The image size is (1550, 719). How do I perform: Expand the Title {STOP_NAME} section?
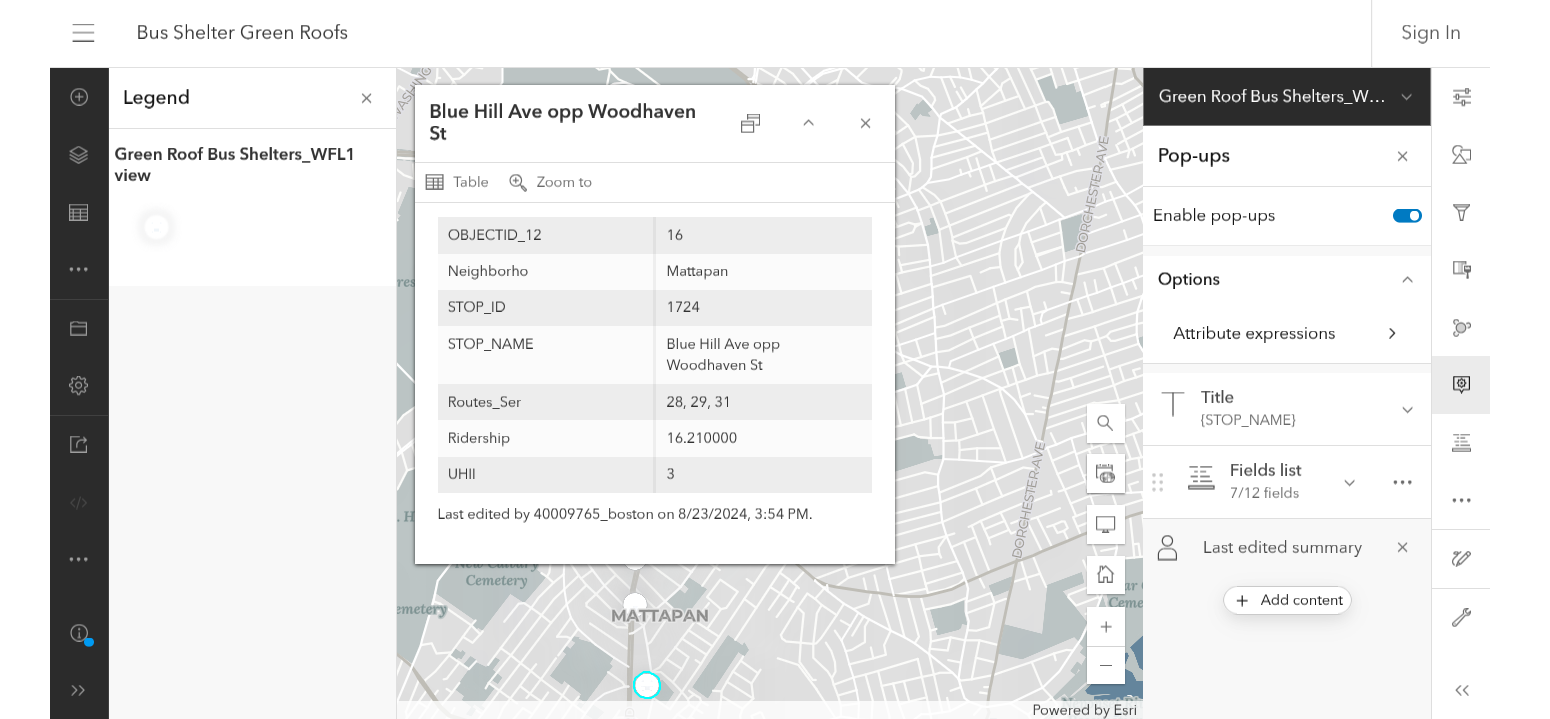pos(1407,410)
